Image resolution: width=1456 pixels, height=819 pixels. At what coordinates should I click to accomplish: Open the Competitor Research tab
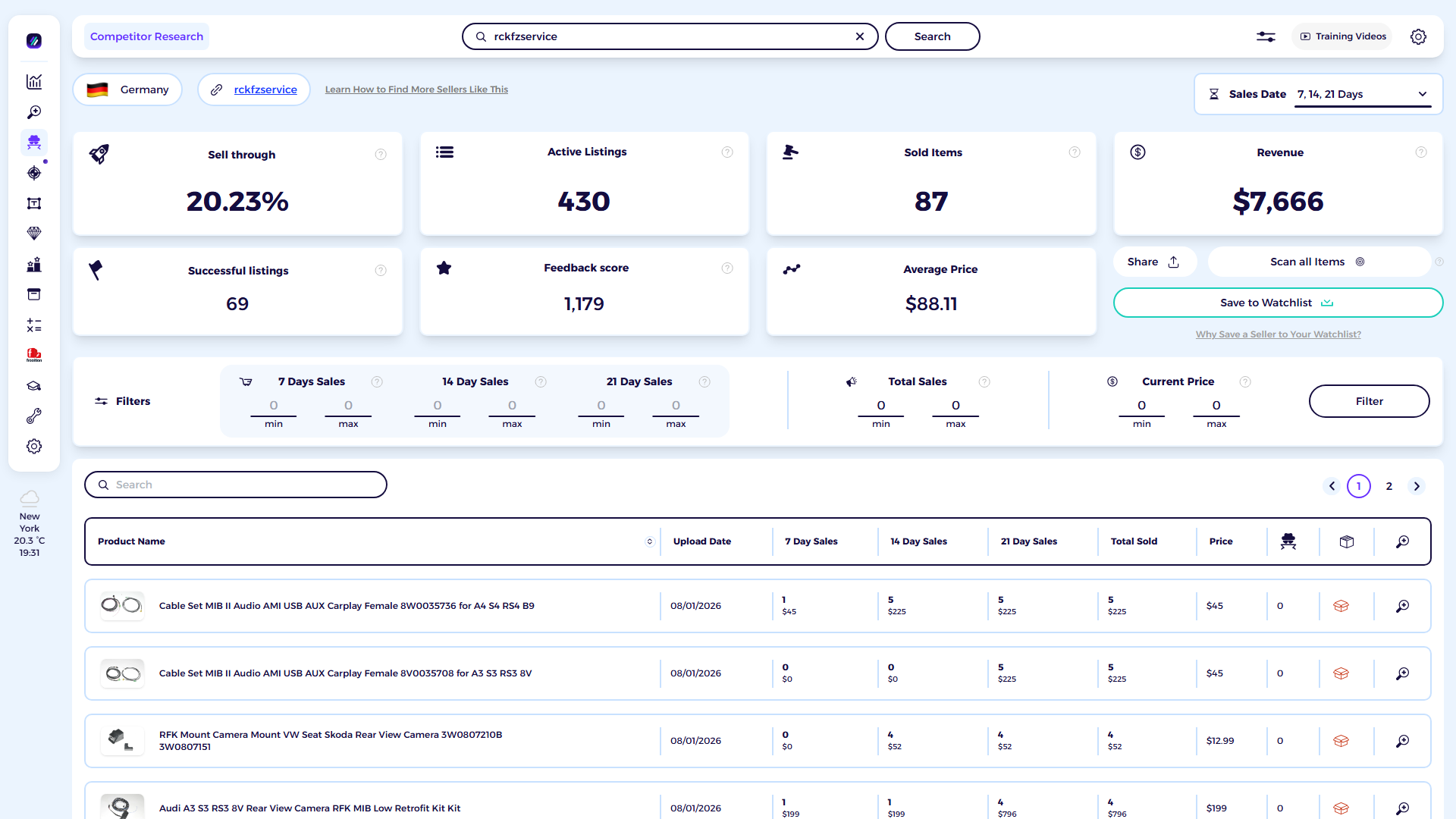[146, 36]
